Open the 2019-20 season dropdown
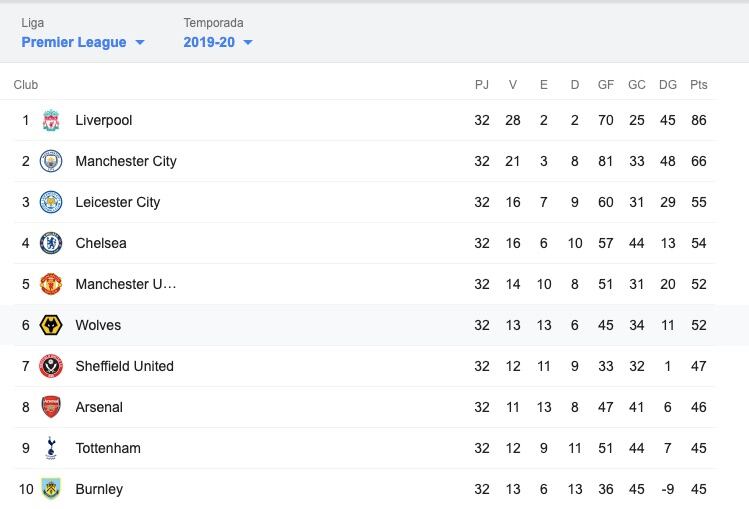The height and width of the screenshot is (509, 749). [x=218, y=42]
